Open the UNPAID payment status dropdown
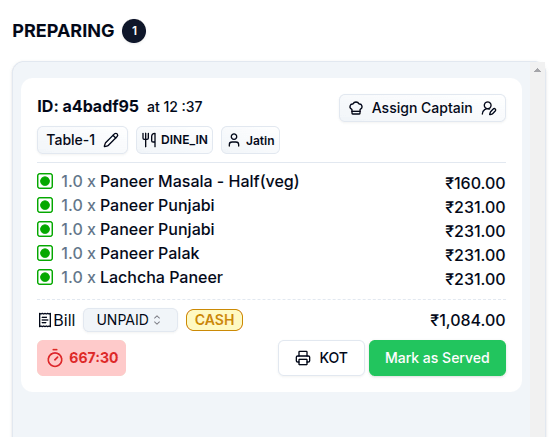 pos(130,320)
